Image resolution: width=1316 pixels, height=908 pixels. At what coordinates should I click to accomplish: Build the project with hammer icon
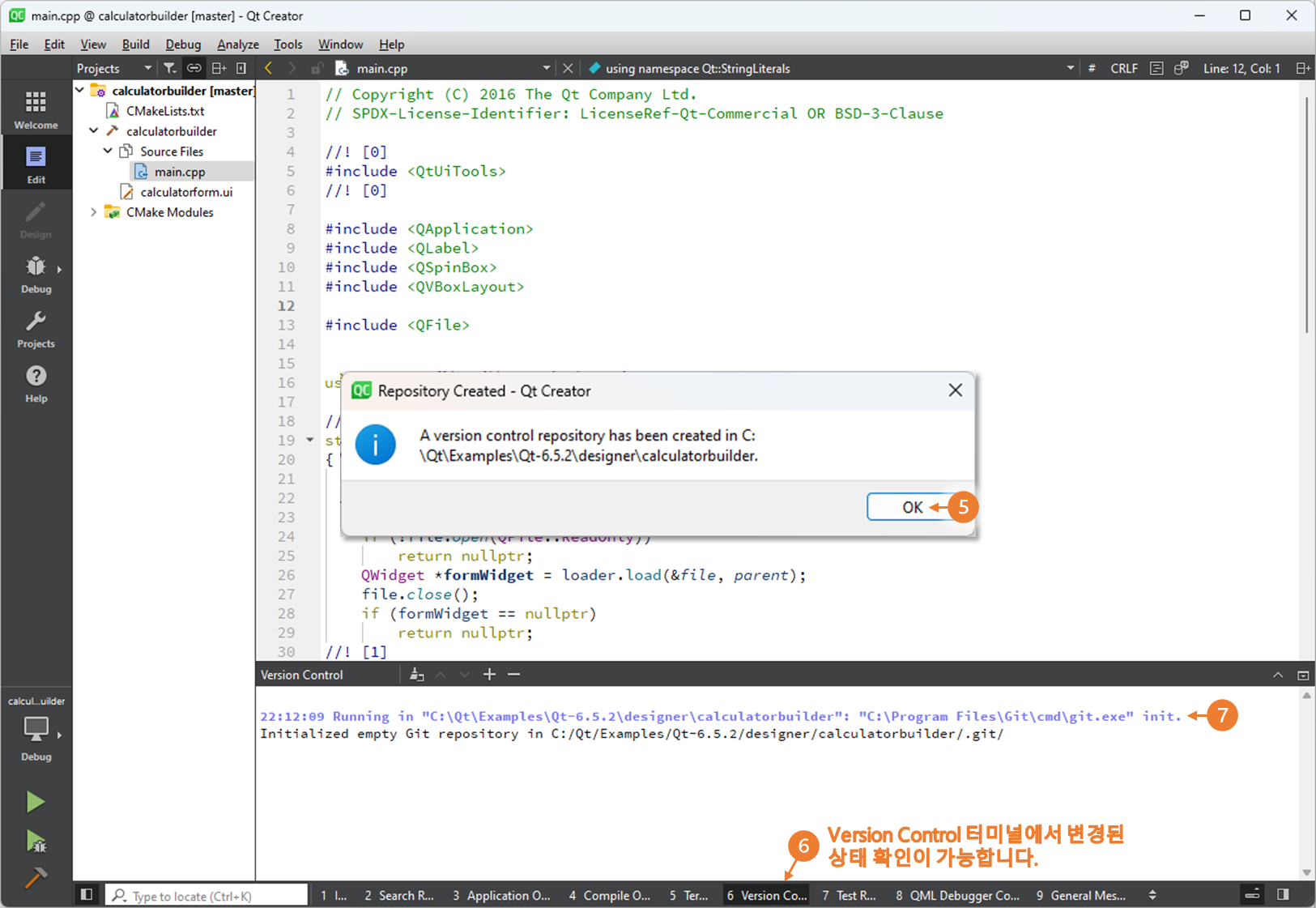(35, 877)
